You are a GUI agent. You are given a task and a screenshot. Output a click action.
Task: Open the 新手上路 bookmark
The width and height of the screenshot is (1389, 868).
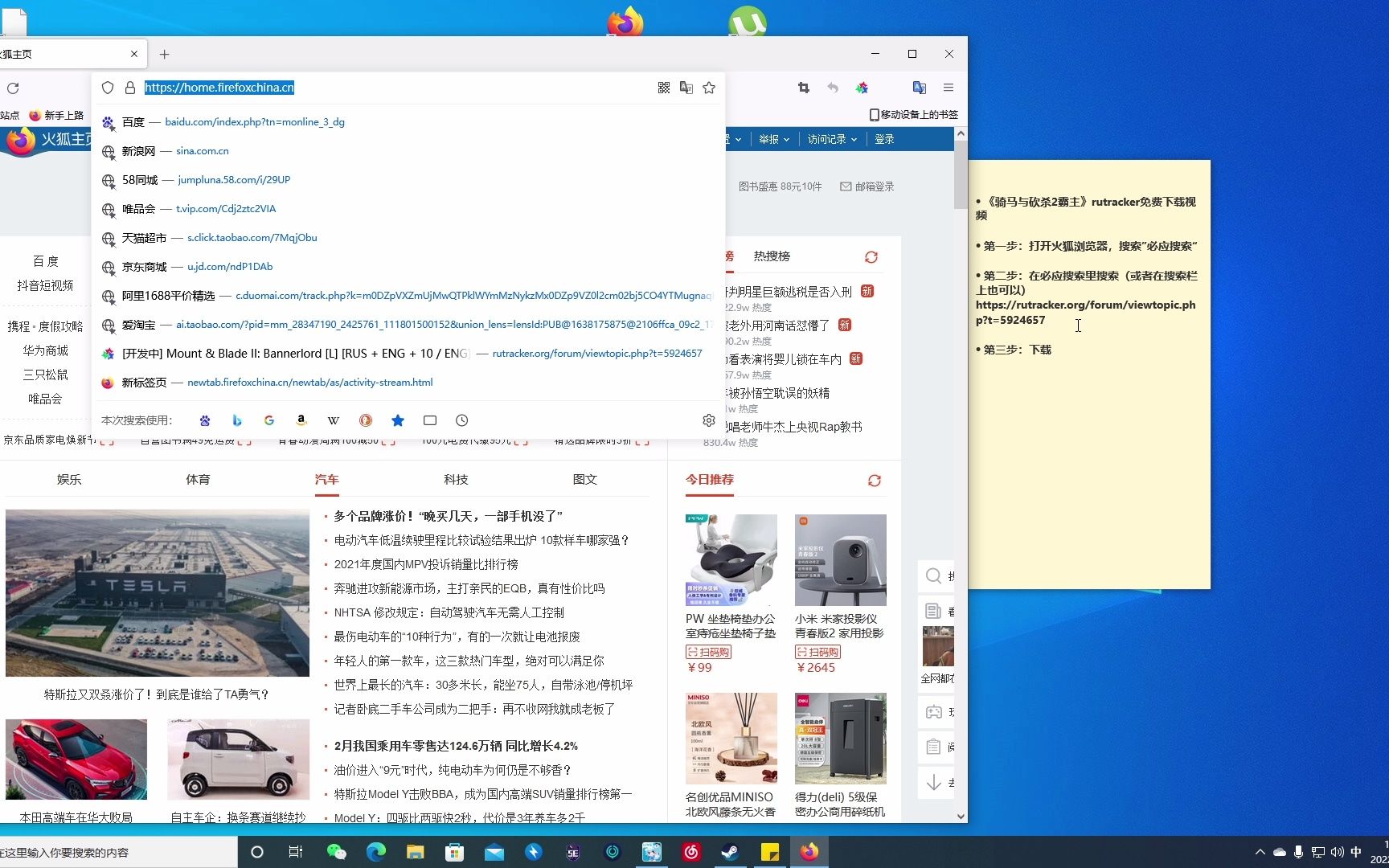56,115
